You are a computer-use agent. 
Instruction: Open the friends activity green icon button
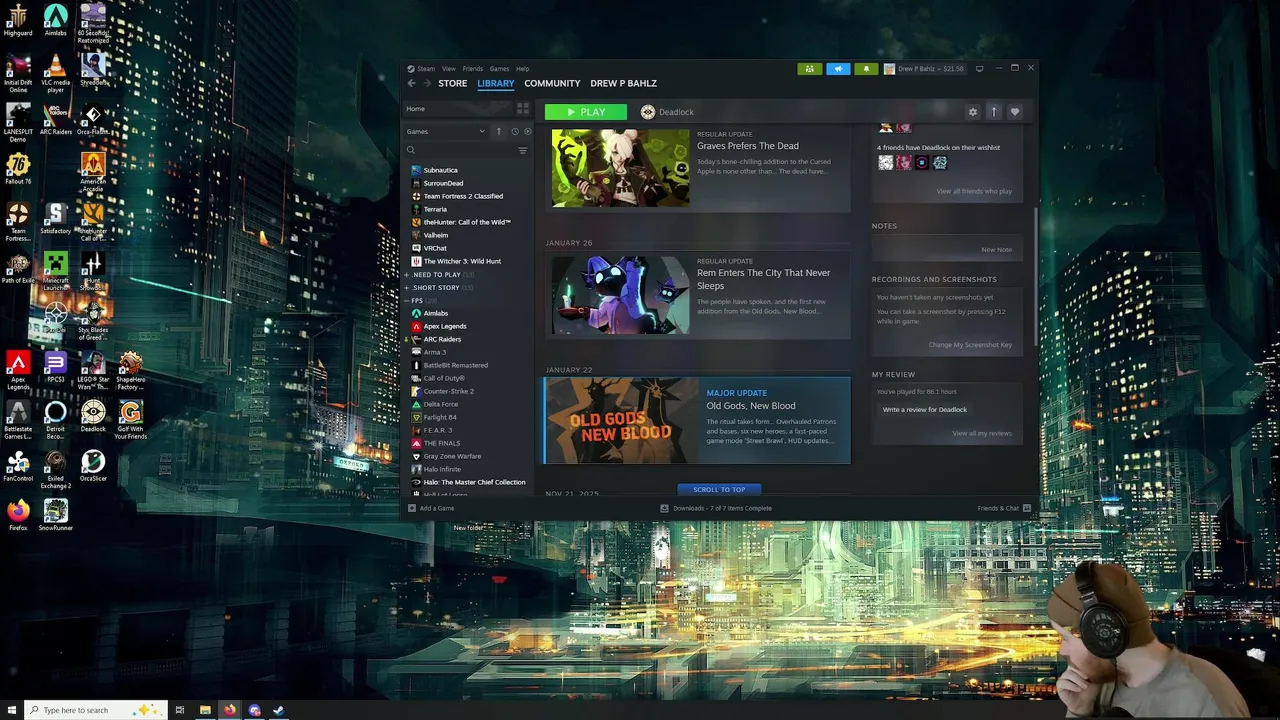(x=809, y=69)
